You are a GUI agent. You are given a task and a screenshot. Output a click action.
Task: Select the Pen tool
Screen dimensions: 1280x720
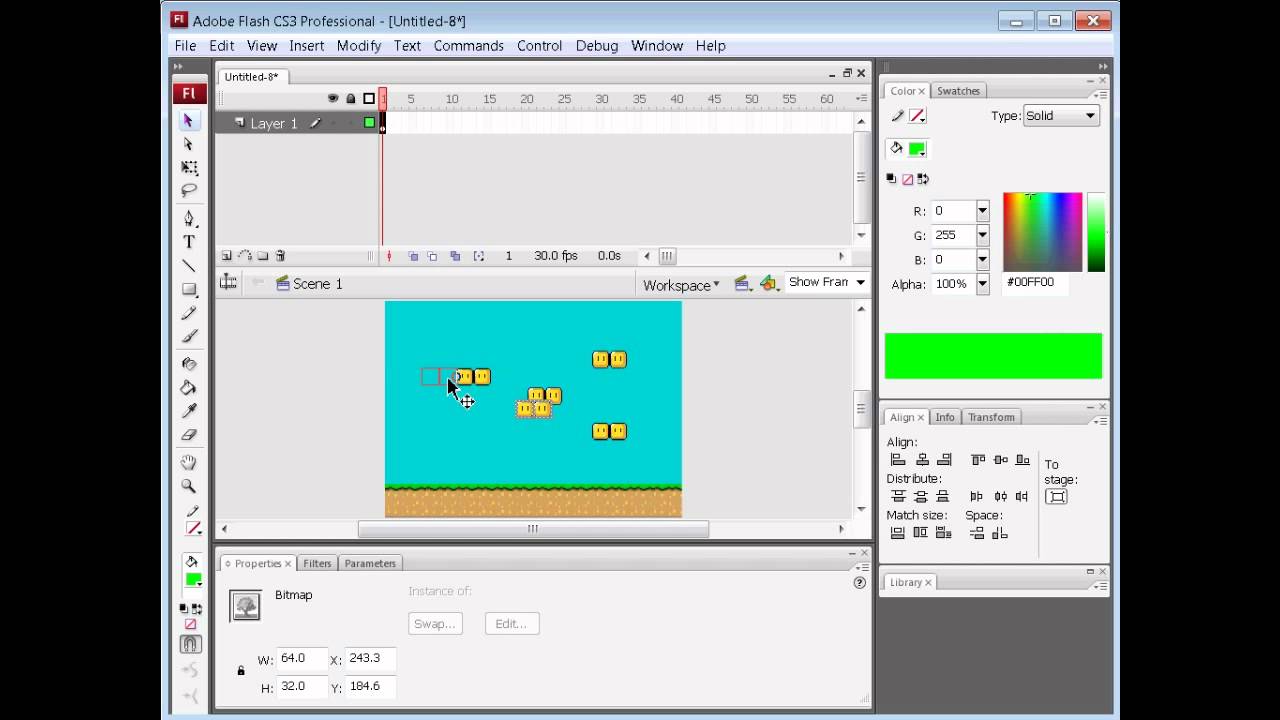[189, 218]
